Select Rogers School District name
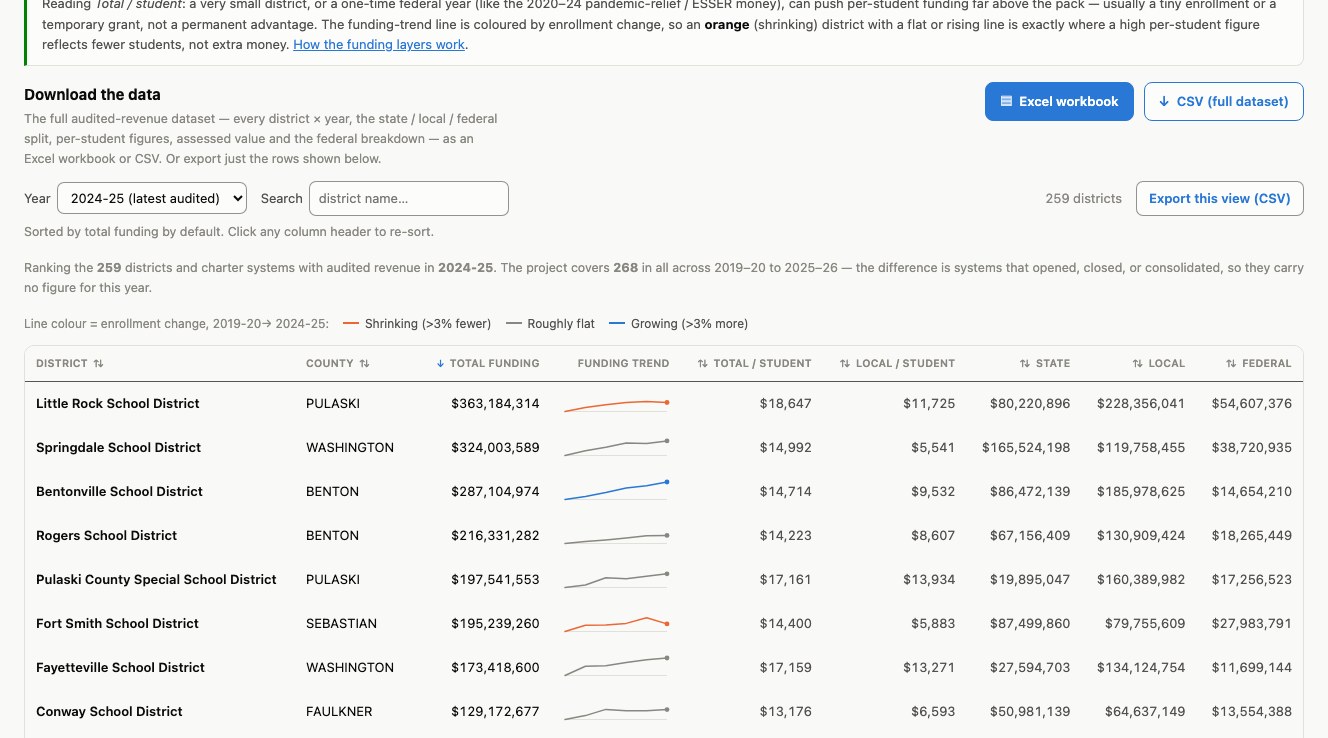This screenshot has width=1328, height=738. coord(106,535)
